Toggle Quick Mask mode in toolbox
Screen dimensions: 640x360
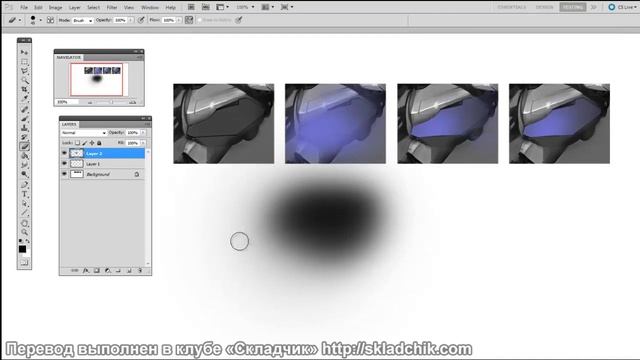pos(24,262)
